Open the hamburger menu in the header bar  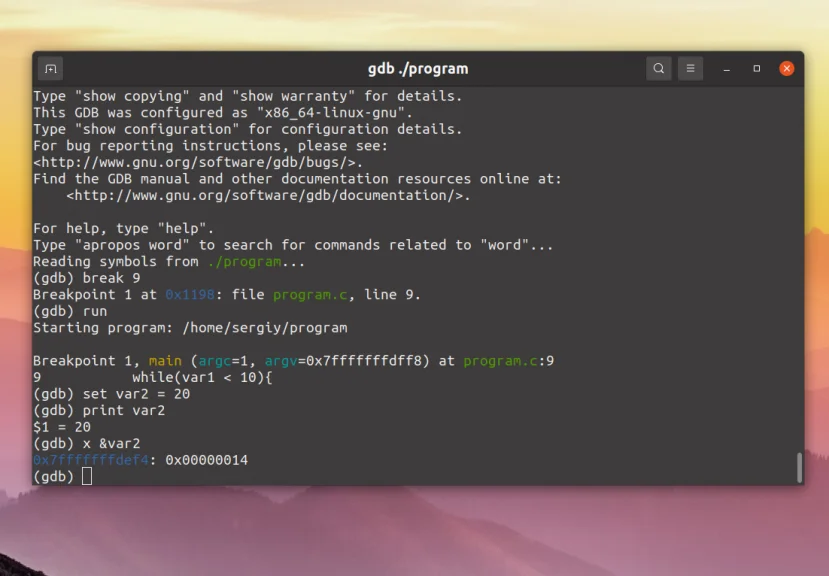[690, 68]
